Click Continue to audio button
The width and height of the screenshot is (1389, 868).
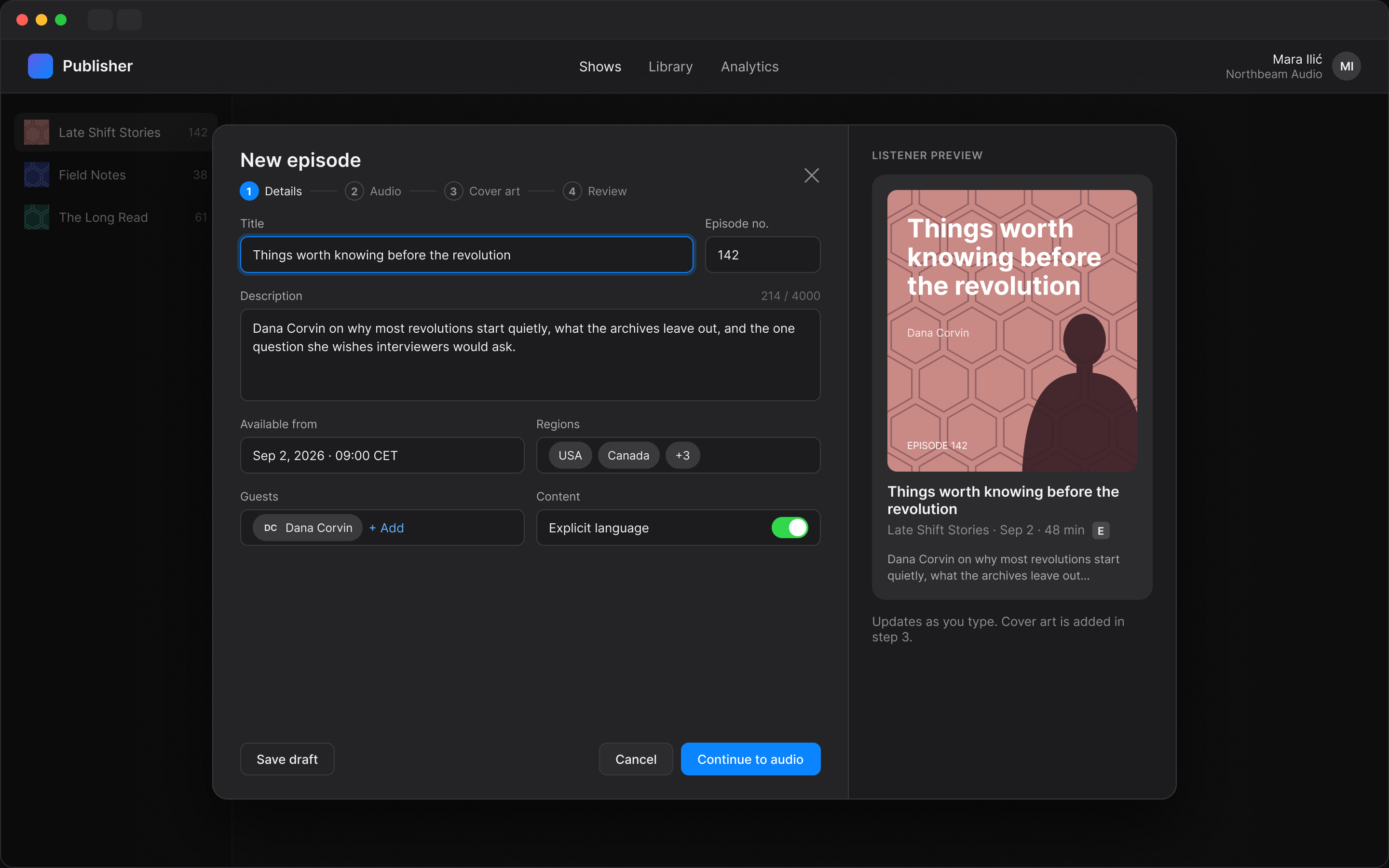(x=750, y=759)
